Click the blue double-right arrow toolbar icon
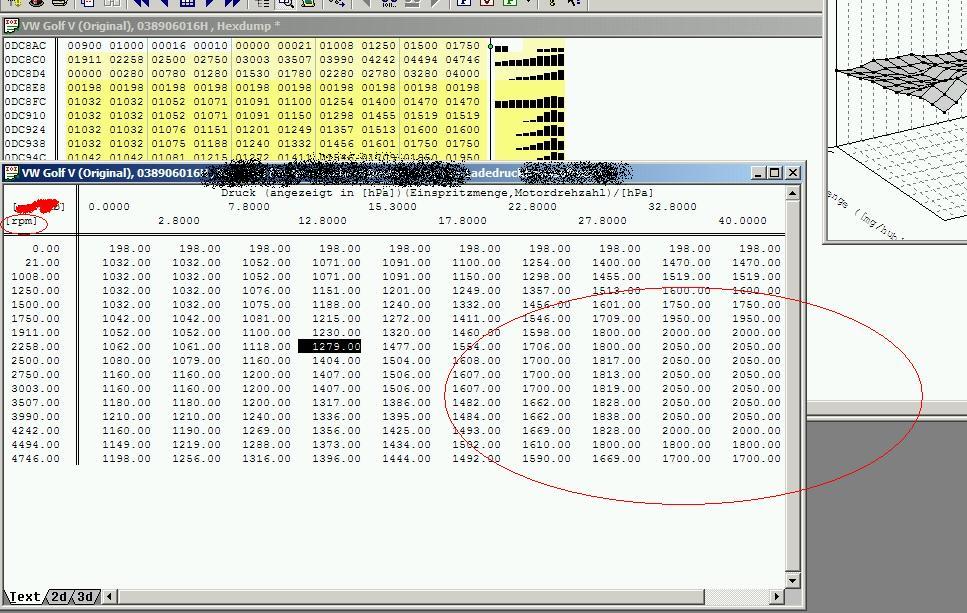 [232, 3]
